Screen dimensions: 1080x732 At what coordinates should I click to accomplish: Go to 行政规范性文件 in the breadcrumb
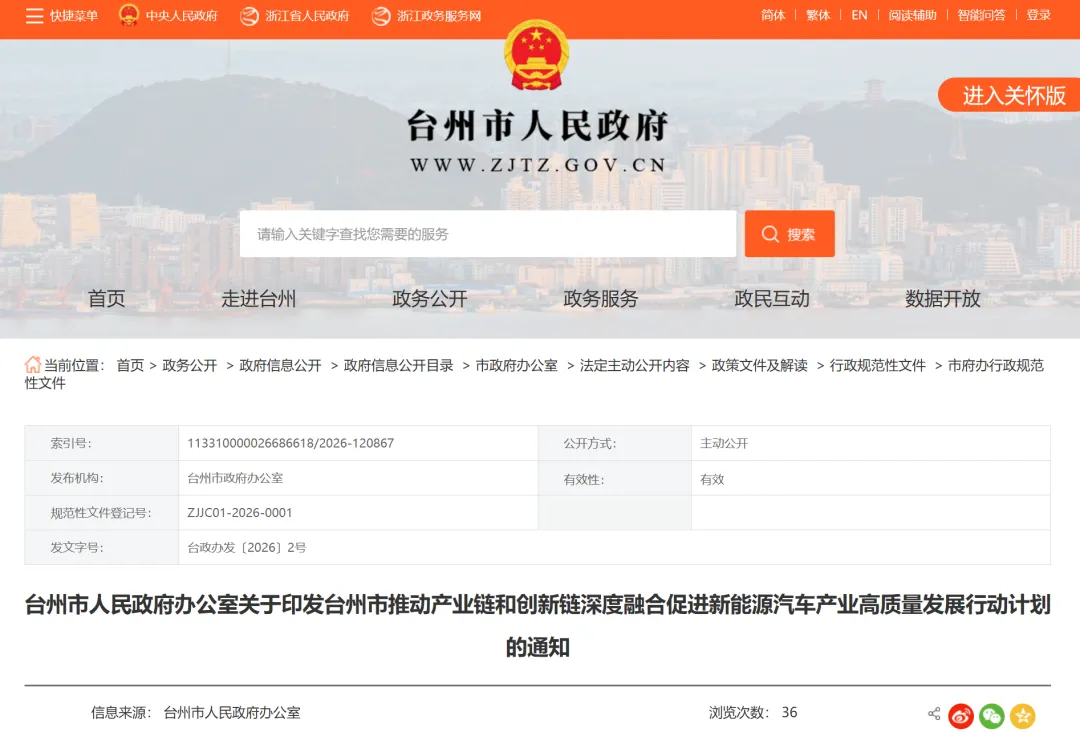[877, 366]
